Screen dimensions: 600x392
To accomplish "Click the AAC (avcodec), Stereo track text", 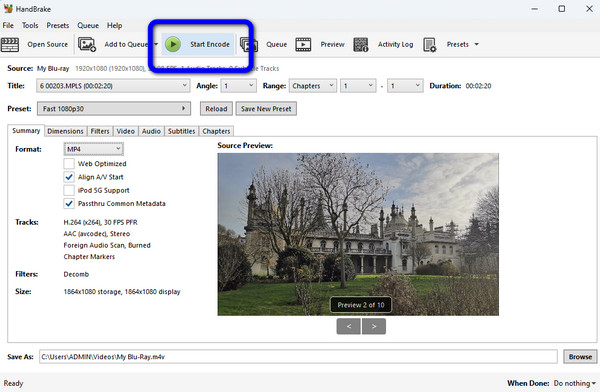I will [x=96, y=234].
